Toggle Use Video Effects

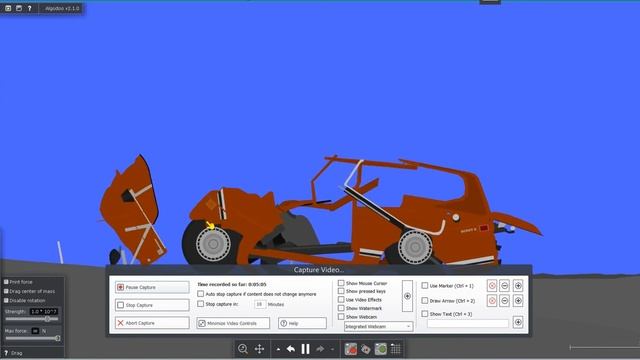341,300
